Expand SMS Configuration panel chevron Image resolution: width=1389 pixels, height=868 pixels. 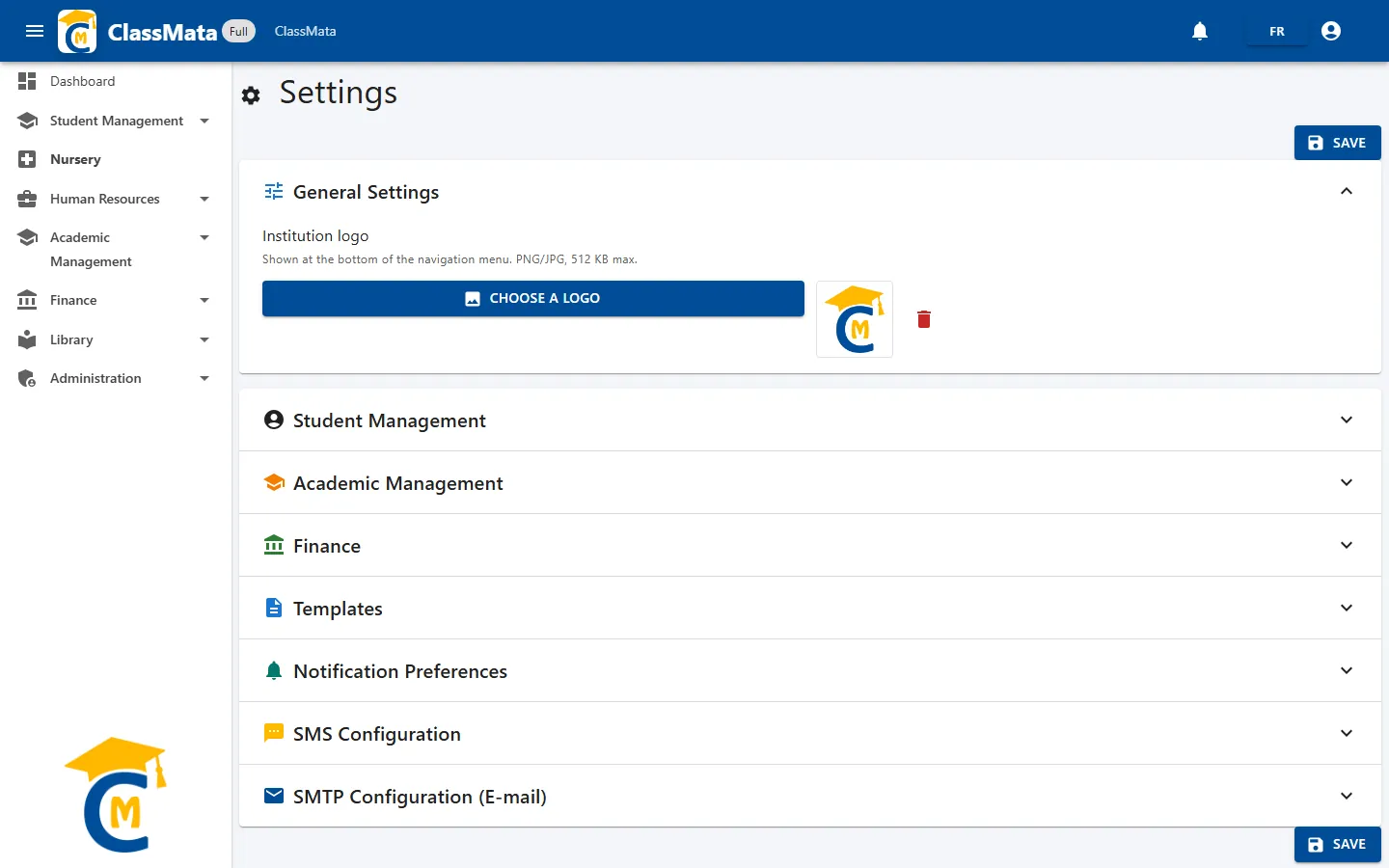coord(1347,733)
